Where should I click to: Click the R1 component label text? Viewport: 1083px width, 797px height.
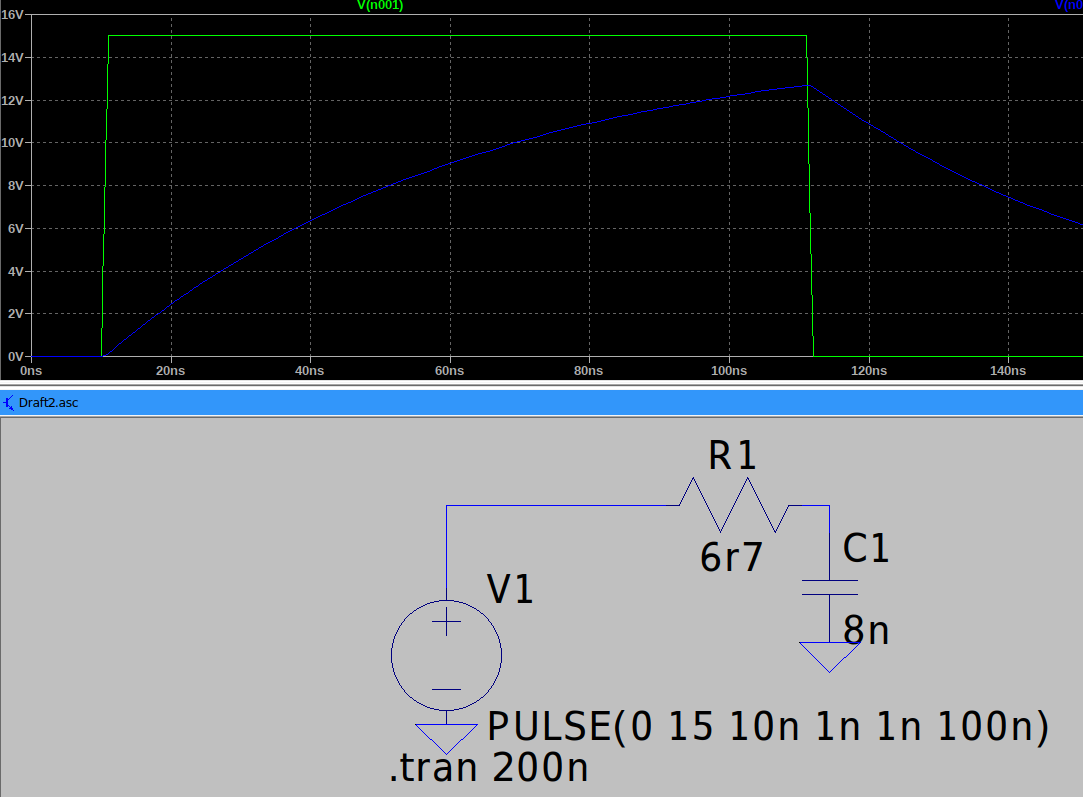click(730, 457)
